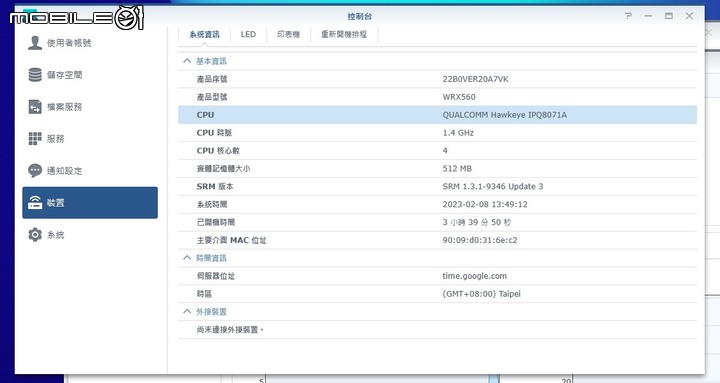Screen dimensions: 720x383
Task: Open the 通知設定 notification settings section
Action: [90, 171]
